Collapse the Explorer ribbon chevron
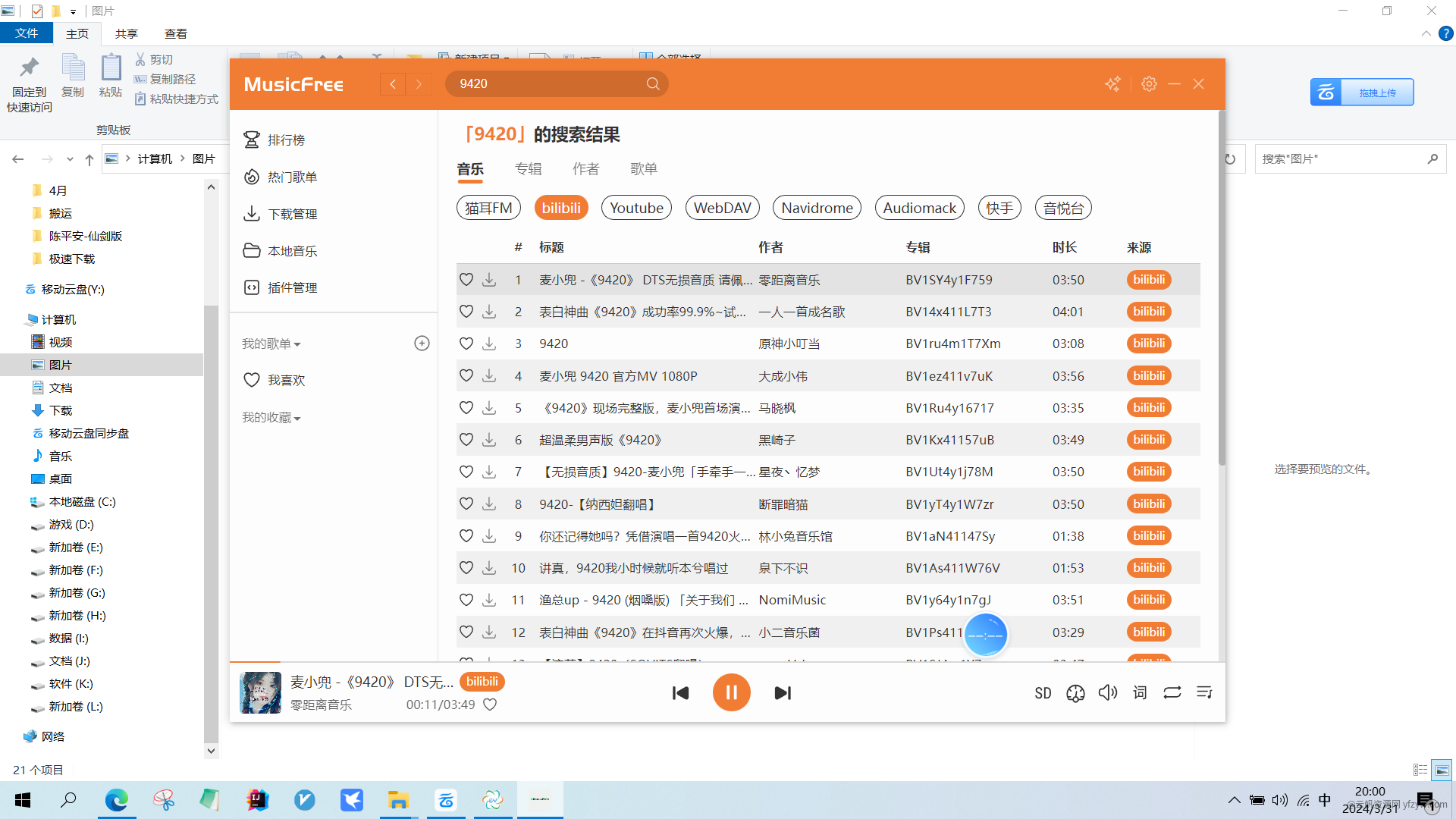 1426,33
